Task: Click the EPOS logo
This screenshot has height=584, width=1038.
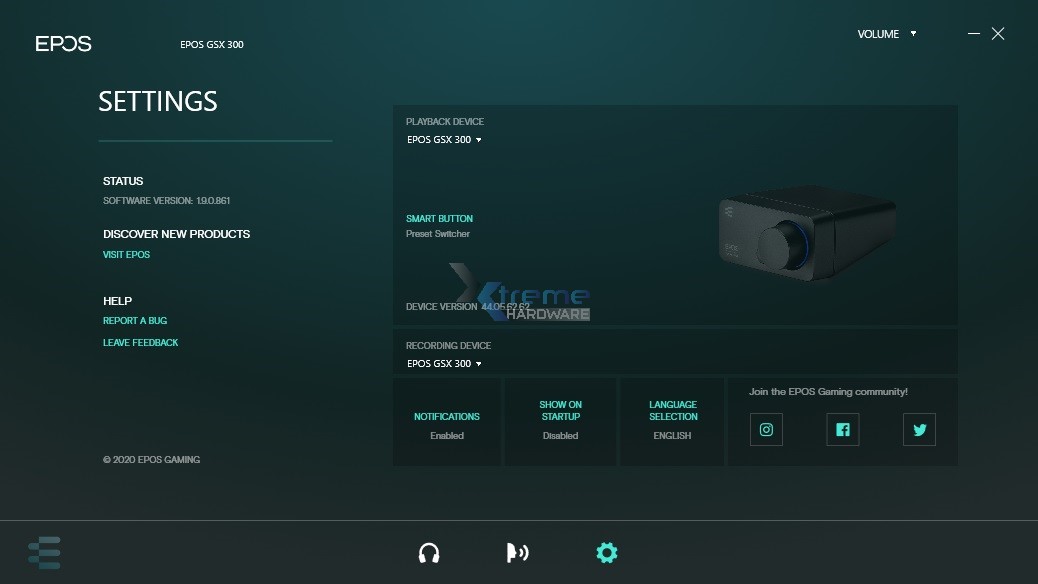Action: coord(63,44)
